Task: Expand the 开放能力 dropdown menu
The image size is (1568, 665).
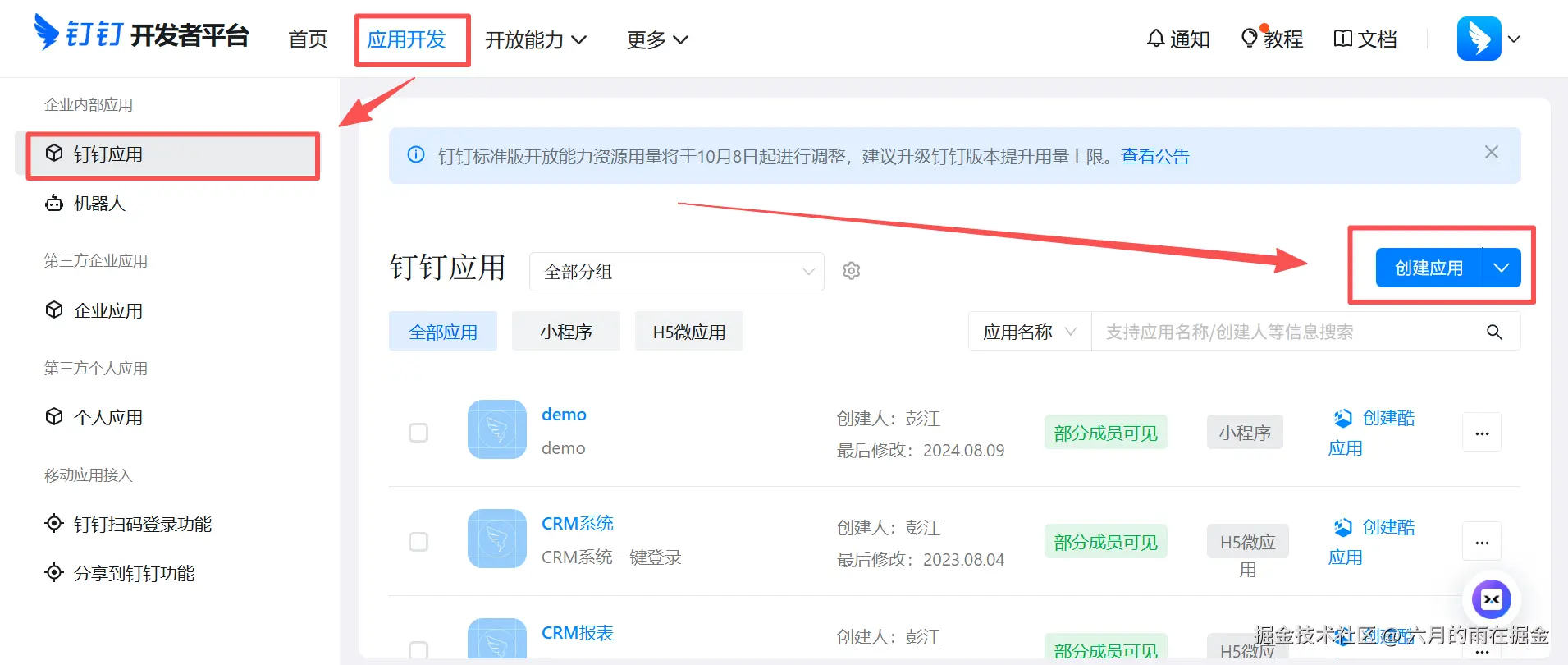Action: (536, 39)
